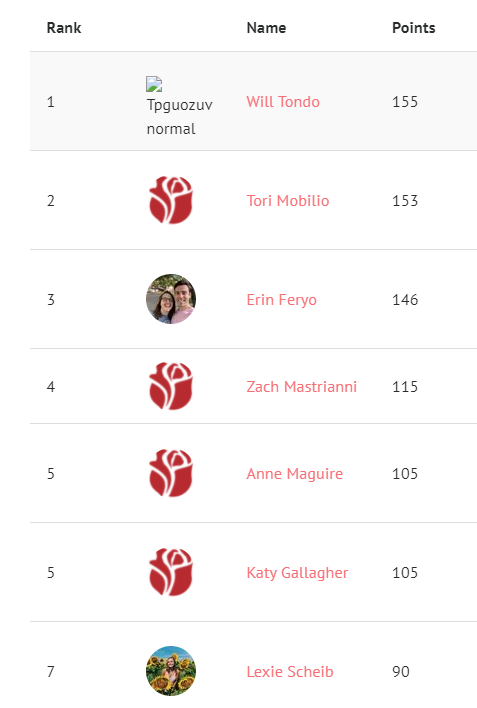
Task: Open Lexie Scheib's profile link
Action: pyautogui.click(x=290, y=671)
